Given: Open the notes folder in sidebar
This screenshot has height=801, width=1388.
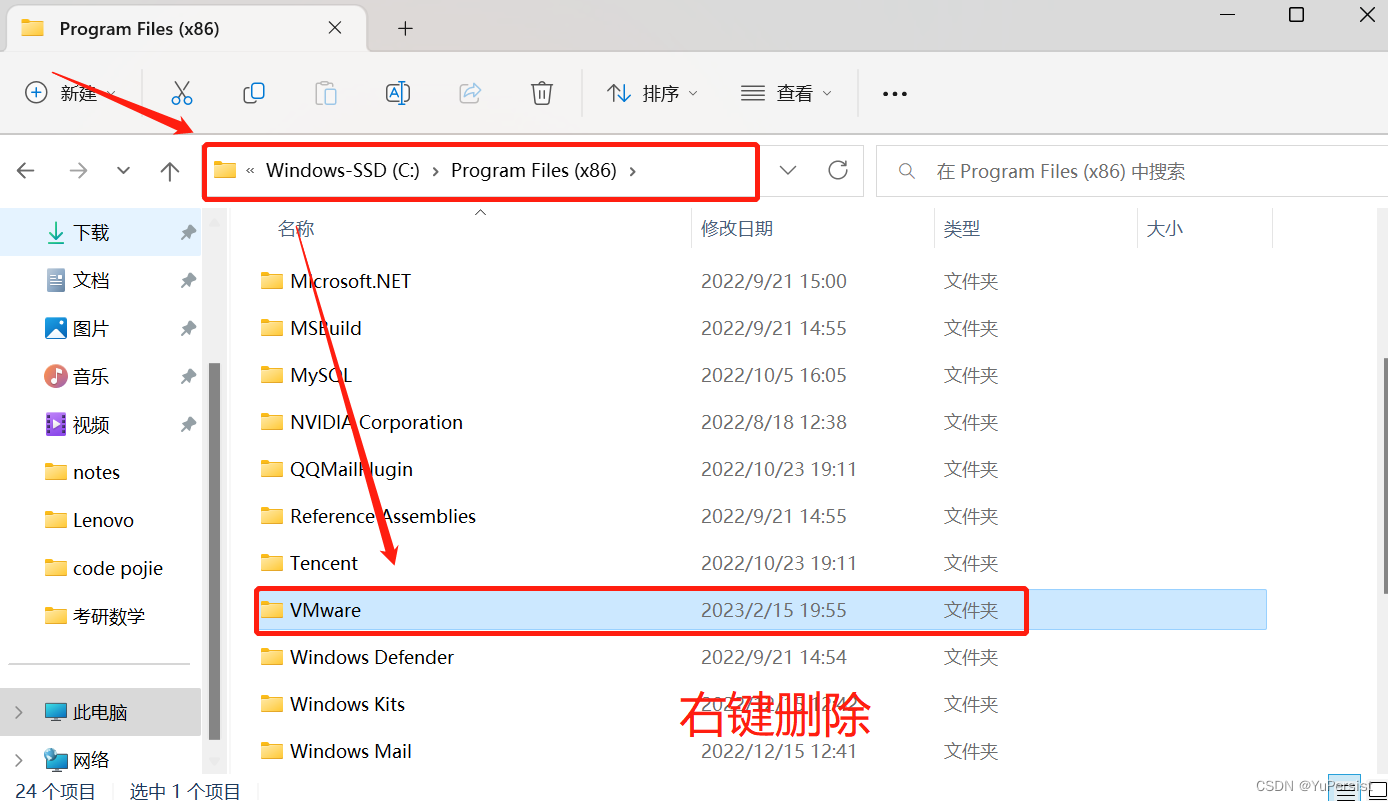Looking at the screenshot, I should [96, 472].
